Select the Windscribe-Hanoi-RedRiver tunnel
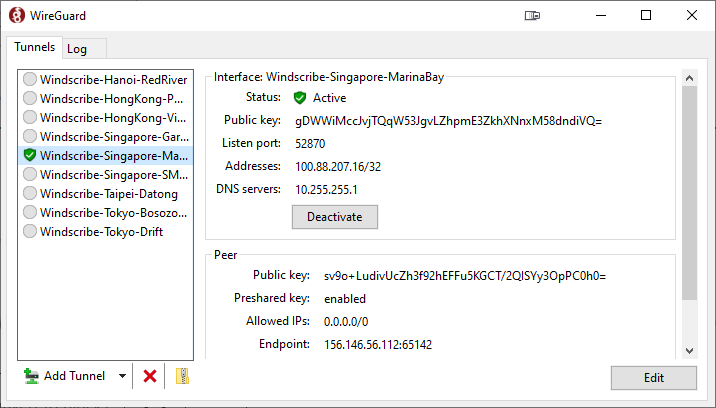This screenshot has width=716, height=408. coord(105,79)
